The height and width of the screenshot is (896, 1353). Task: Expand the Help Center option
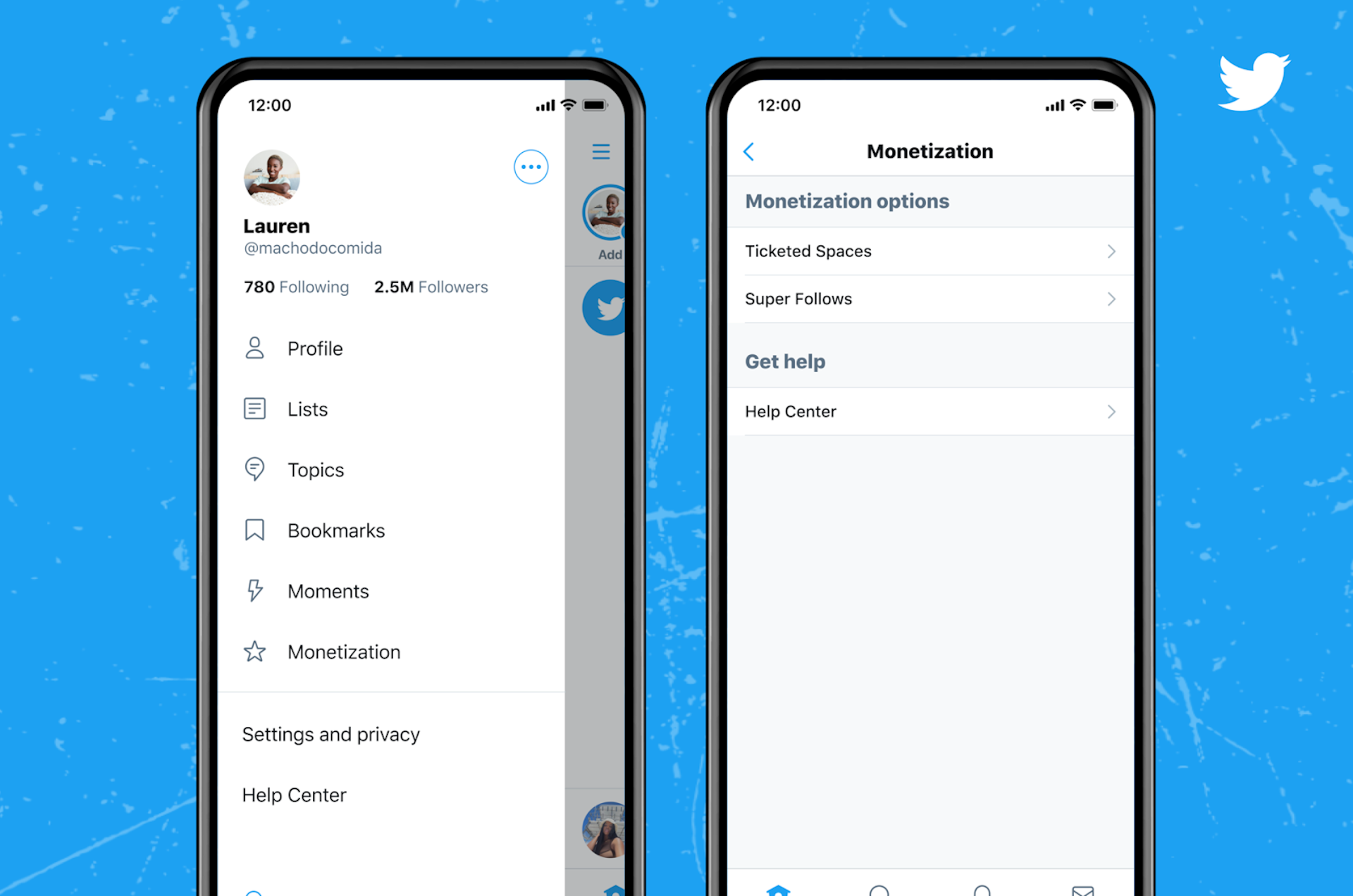1111,411
